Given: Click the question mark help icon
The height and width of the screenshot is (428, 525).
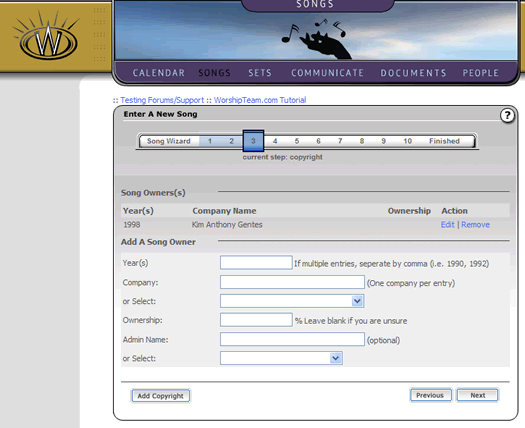Looking at the screenshot, I should [x=507, y=116].
